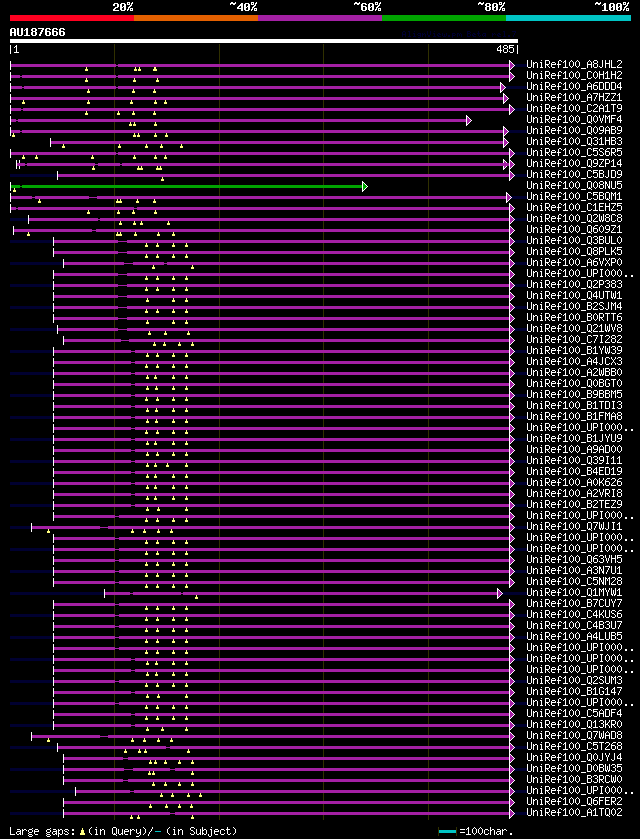
Task: Open hit UniRef100_D0BW35
Action: tap(574, 768)
